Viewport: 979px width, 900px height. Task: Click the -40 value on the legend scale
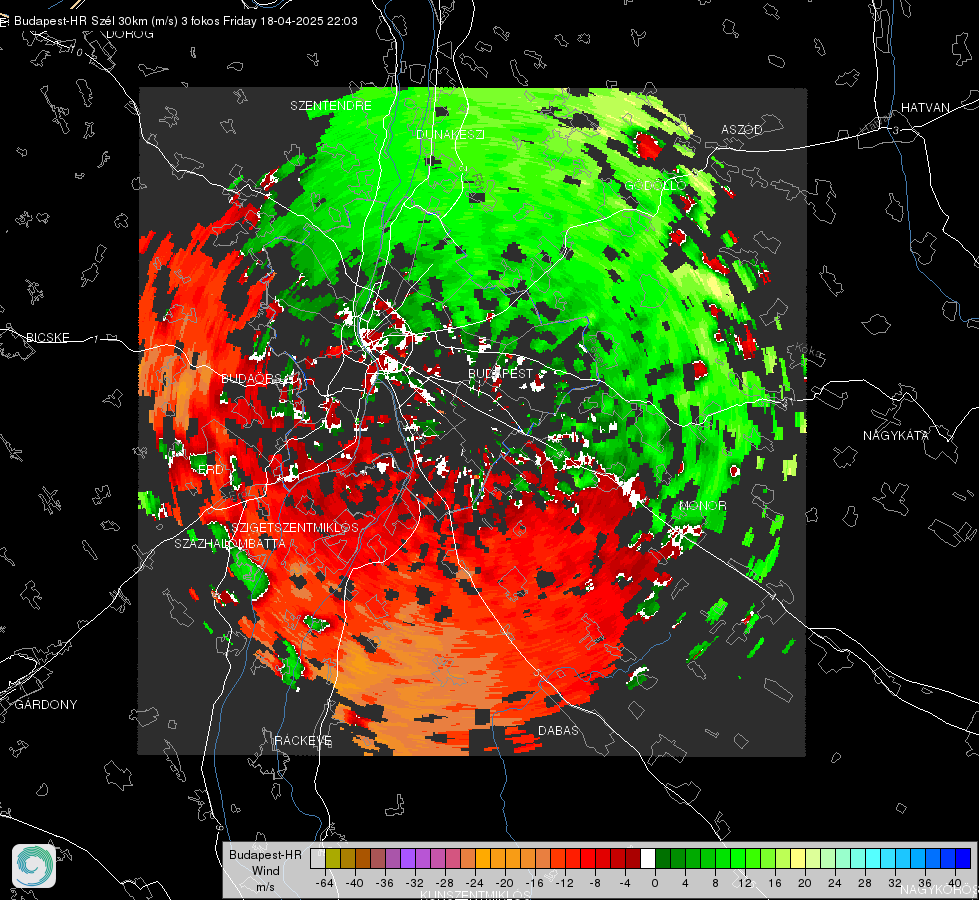(x=354, y=883)
